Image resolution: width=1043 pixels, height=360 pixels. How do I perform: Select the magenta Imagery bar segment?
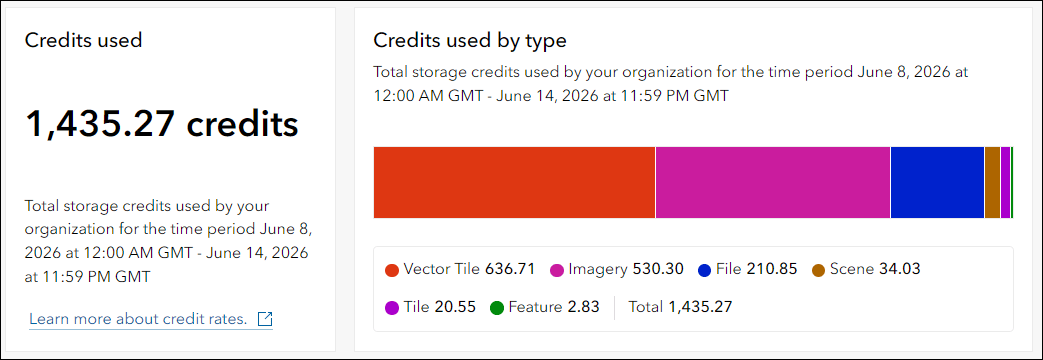pyautogui.click(x=773, y=182)
